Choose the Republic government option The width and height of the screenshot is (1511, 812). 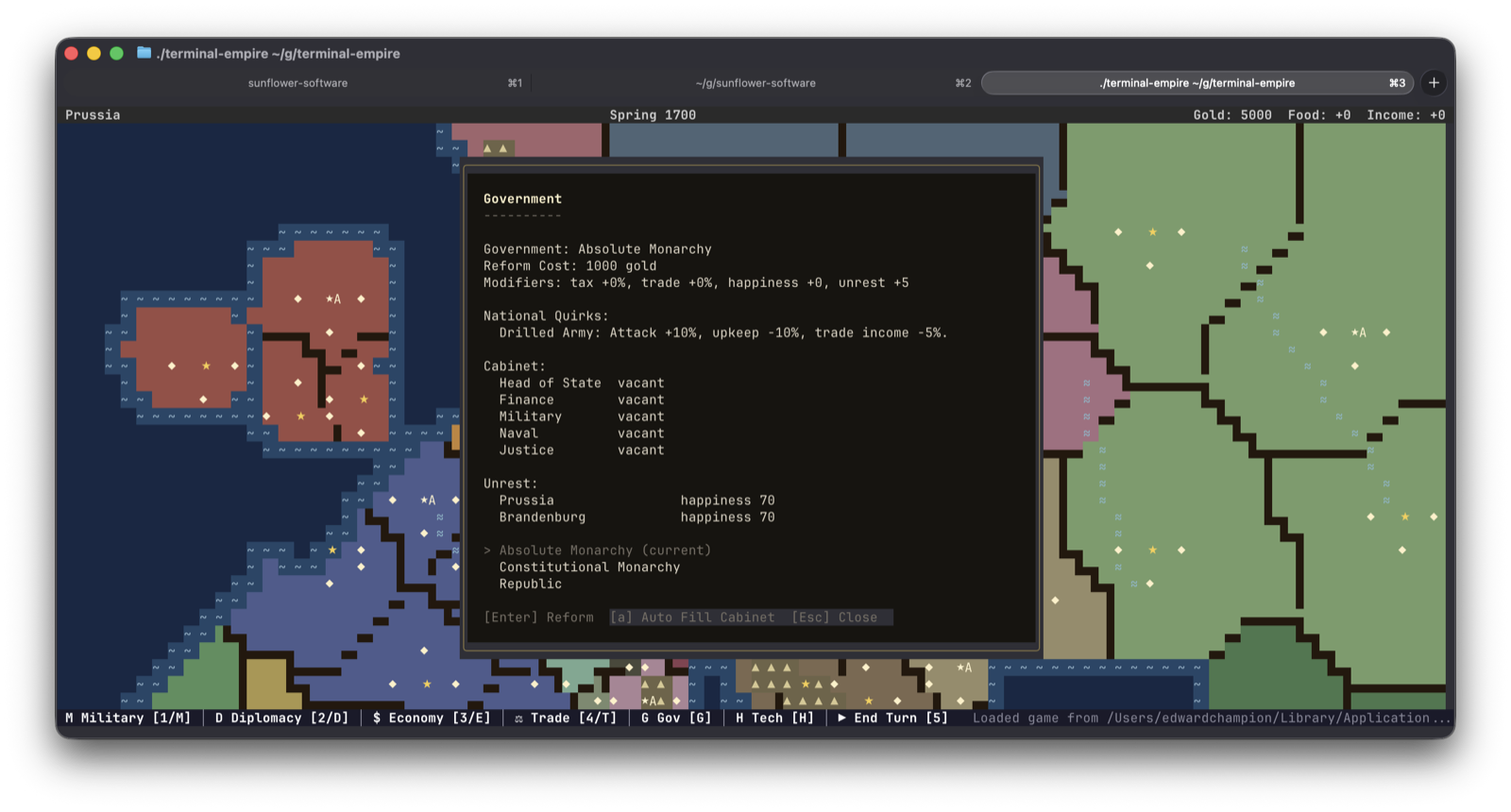point(530,584)
